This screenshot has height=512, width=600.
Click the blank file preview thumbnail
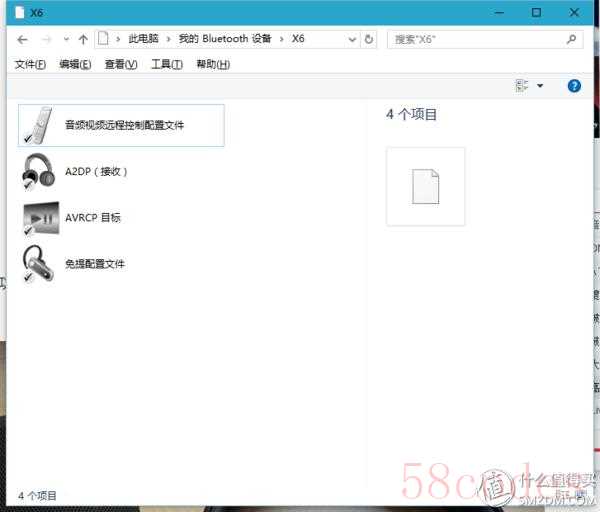click(x=425, y=186)
